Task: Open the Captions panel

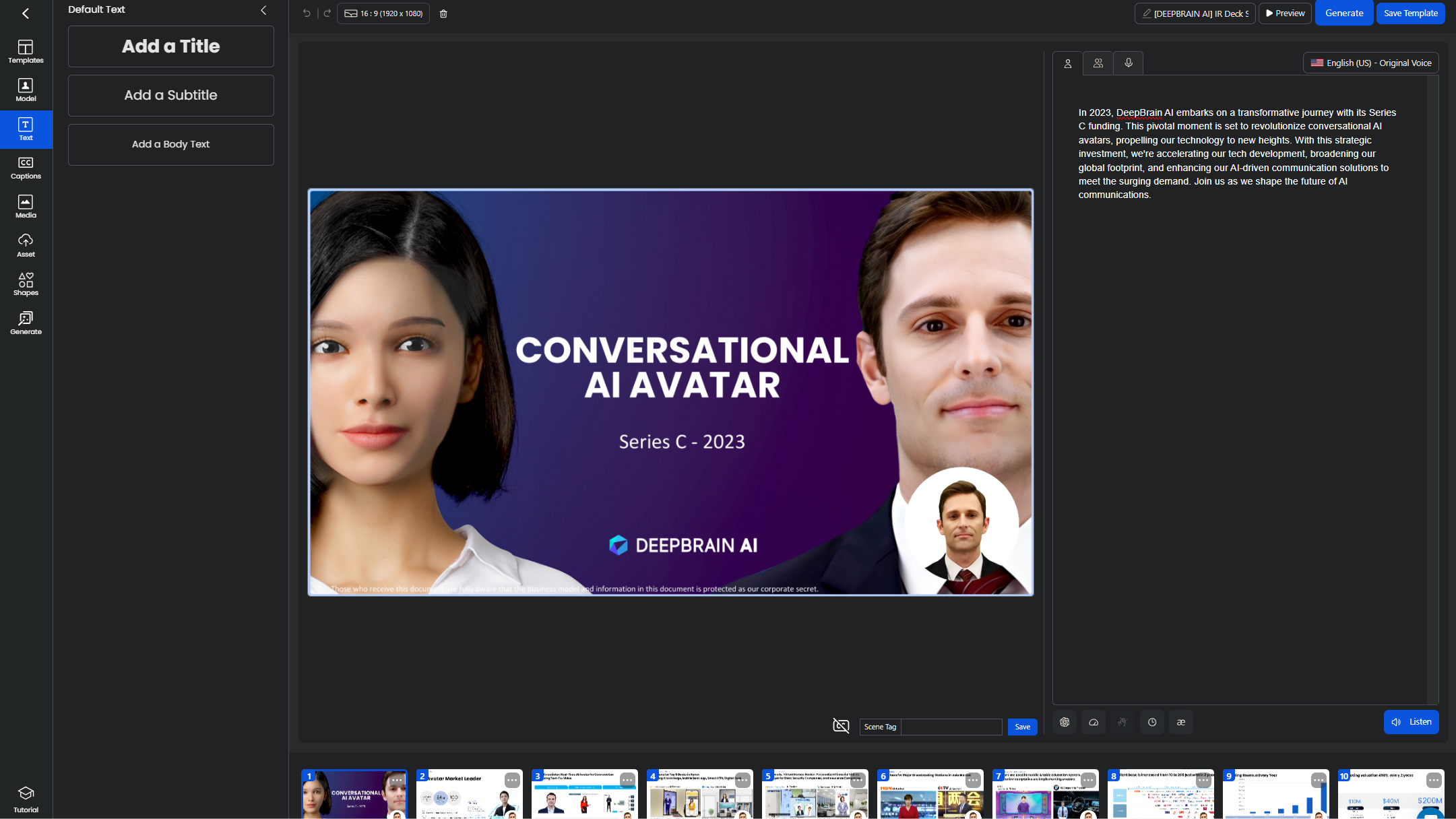Action: (x=26, y=168)
